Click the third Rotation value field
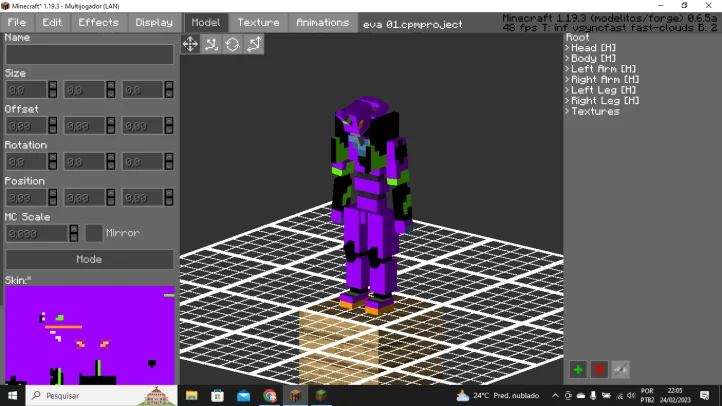The width and height of the screenshot is (722, 406). click(143, 162)
